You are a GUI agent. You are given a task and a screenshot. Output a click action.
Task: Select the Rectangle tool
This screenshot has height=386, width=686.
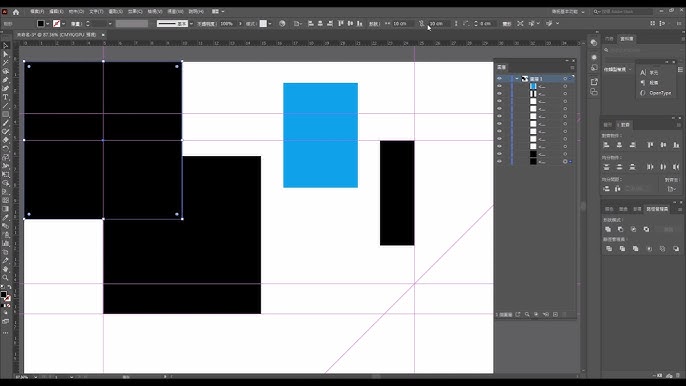[6, 114]
